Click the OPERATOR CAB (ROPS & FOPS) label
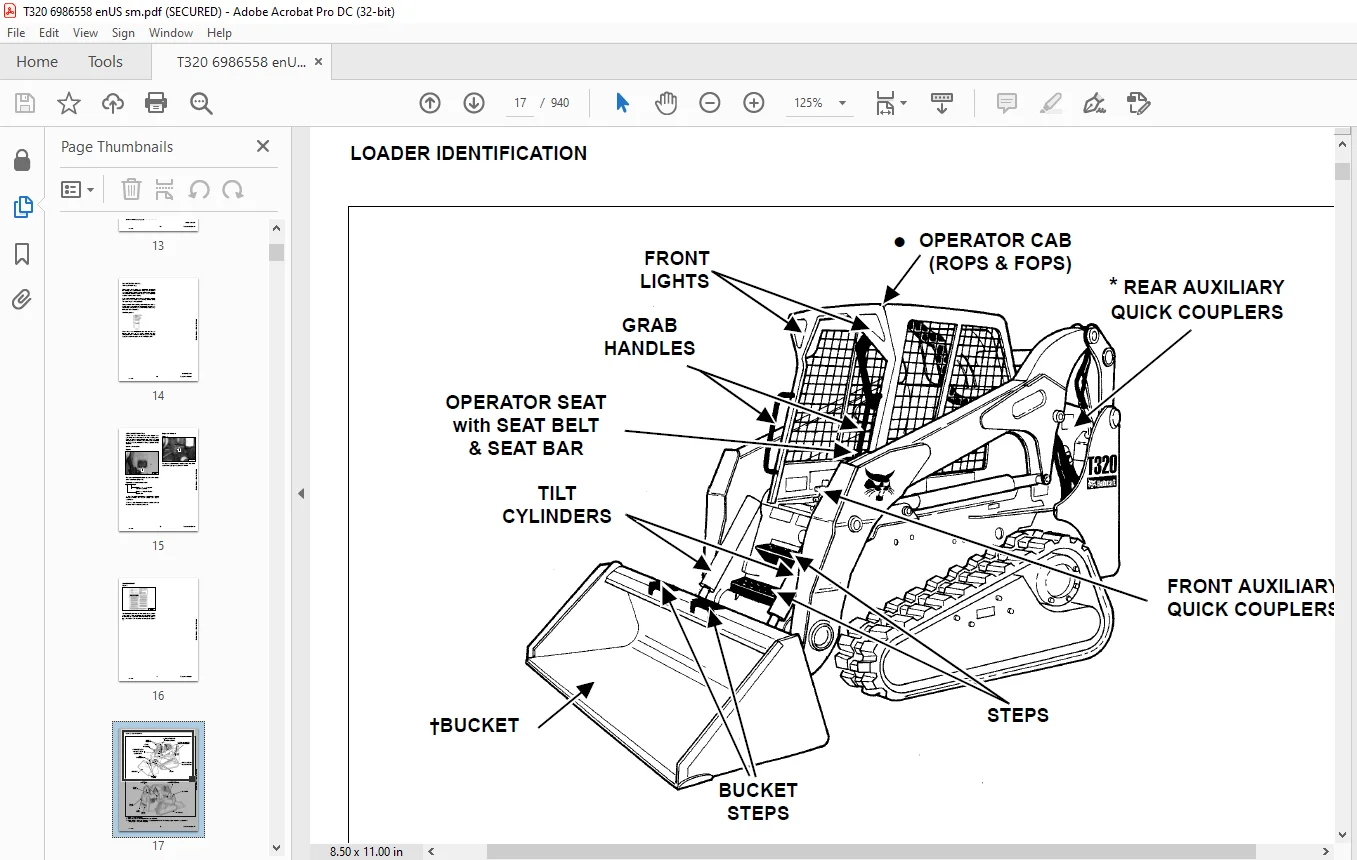 995,252
